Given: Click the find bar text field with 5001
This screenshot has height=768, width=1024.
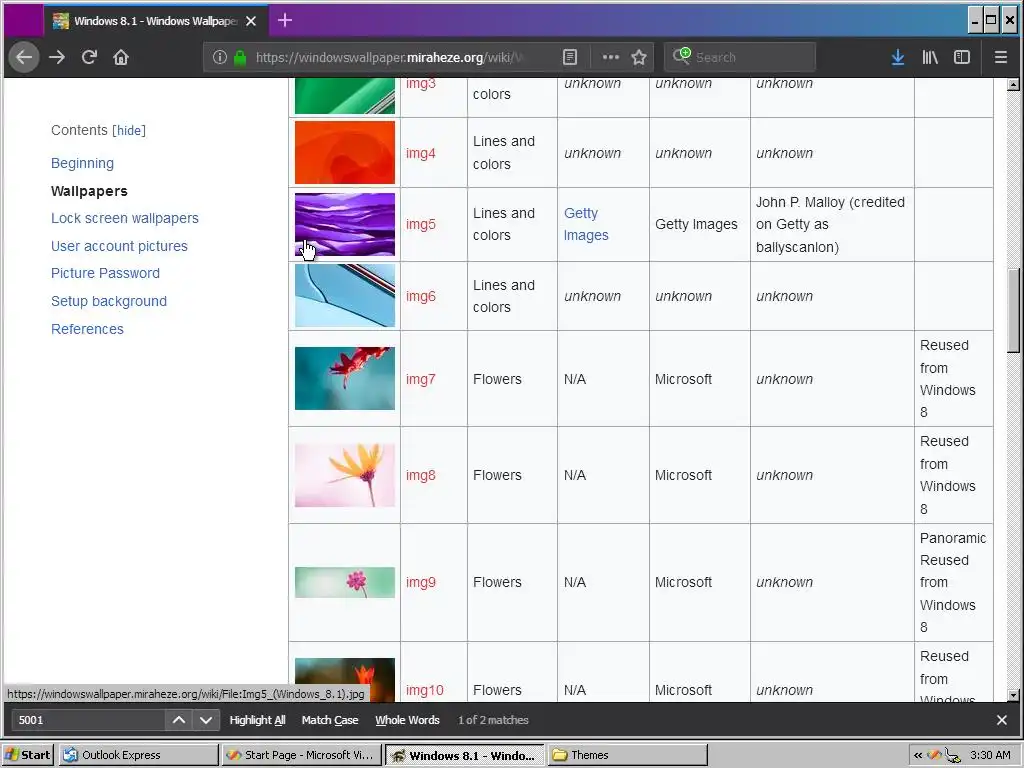Looking at the screenshot, I should (x=88, y=720).
